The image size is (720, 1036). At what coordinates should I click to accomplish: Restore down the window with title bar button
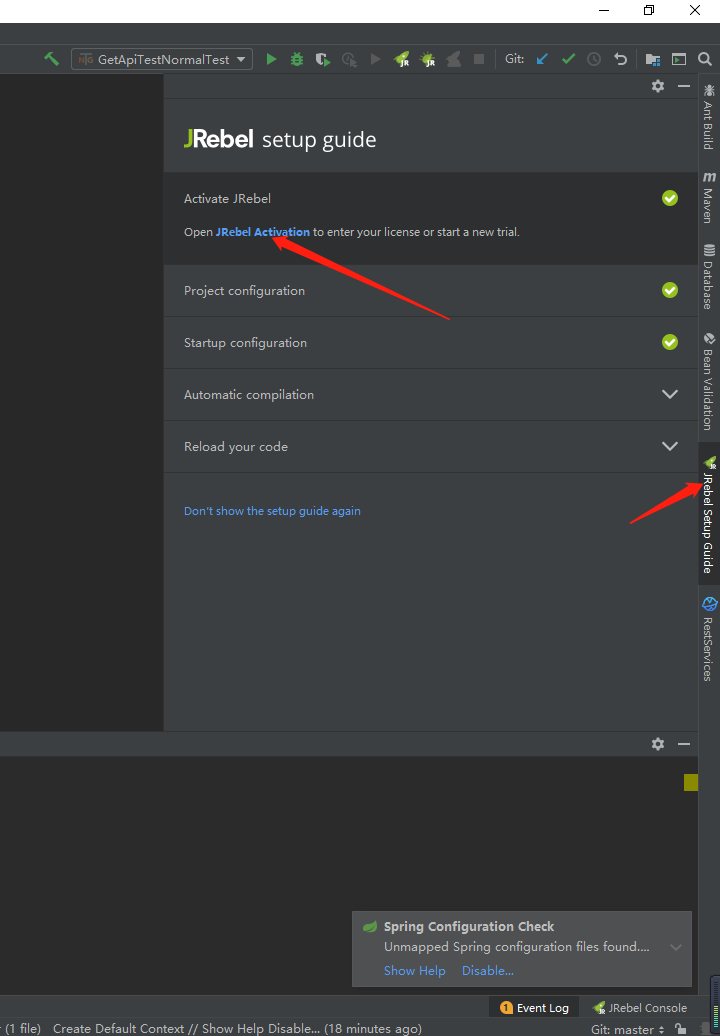649,10
